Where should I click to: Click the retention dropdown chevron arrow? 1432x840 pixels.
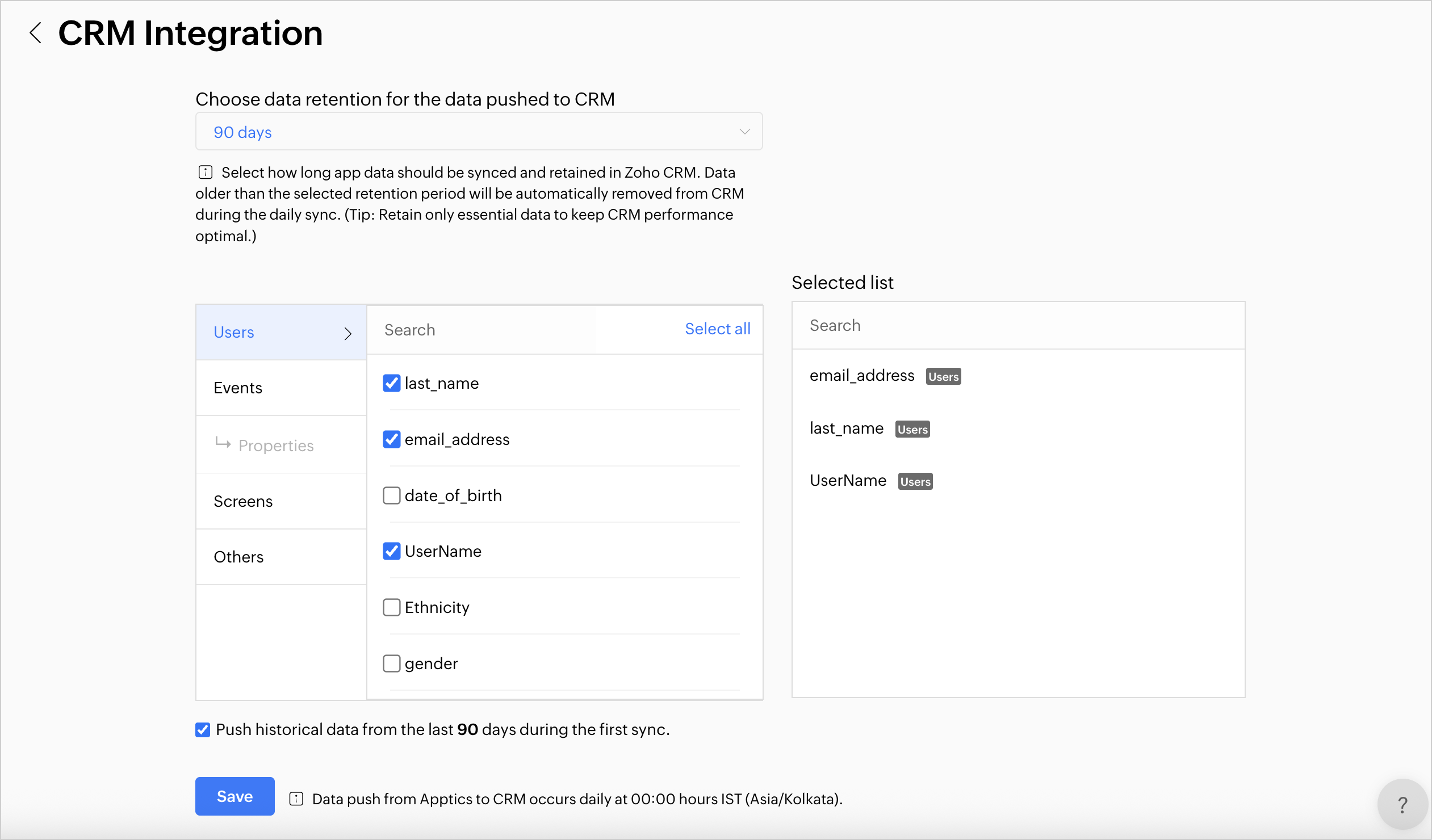tap(744, 132)
